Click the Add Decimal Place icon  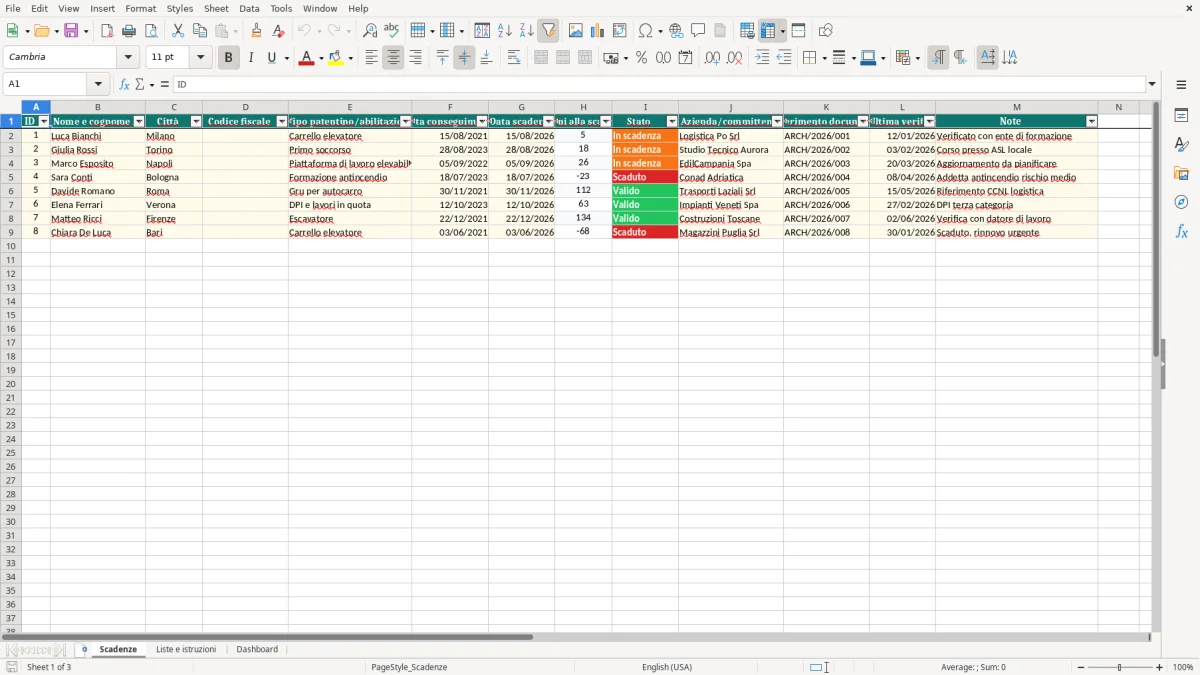(x=712, y=58)
